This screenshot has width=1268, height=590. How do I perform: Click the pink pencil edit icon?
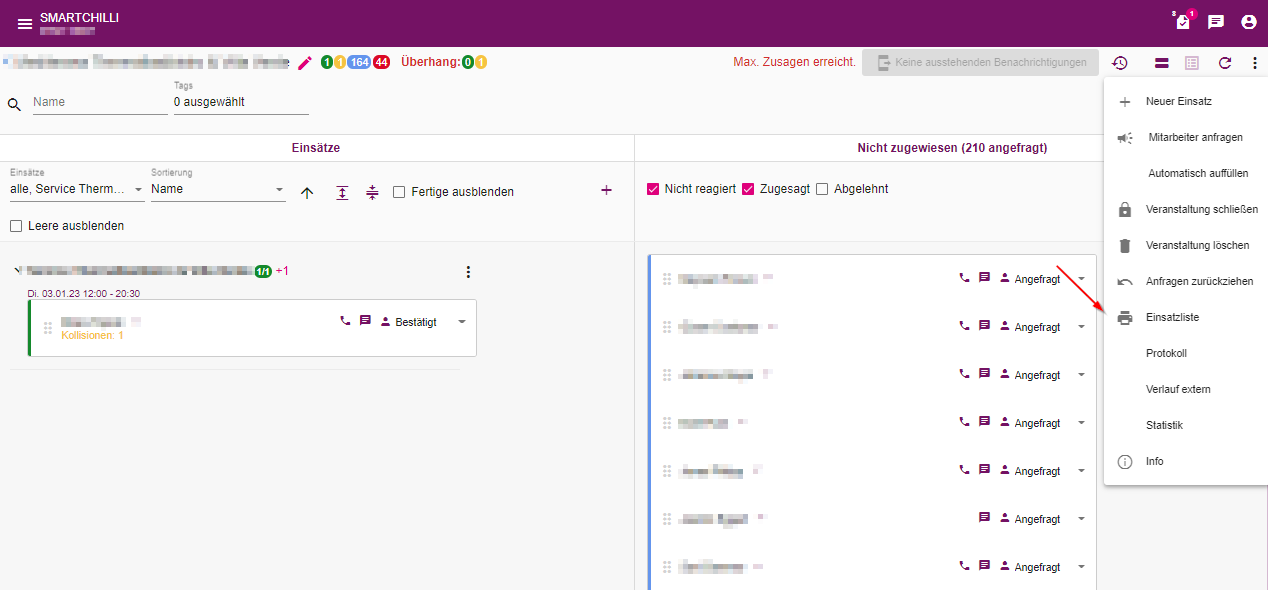click(305, 63)
